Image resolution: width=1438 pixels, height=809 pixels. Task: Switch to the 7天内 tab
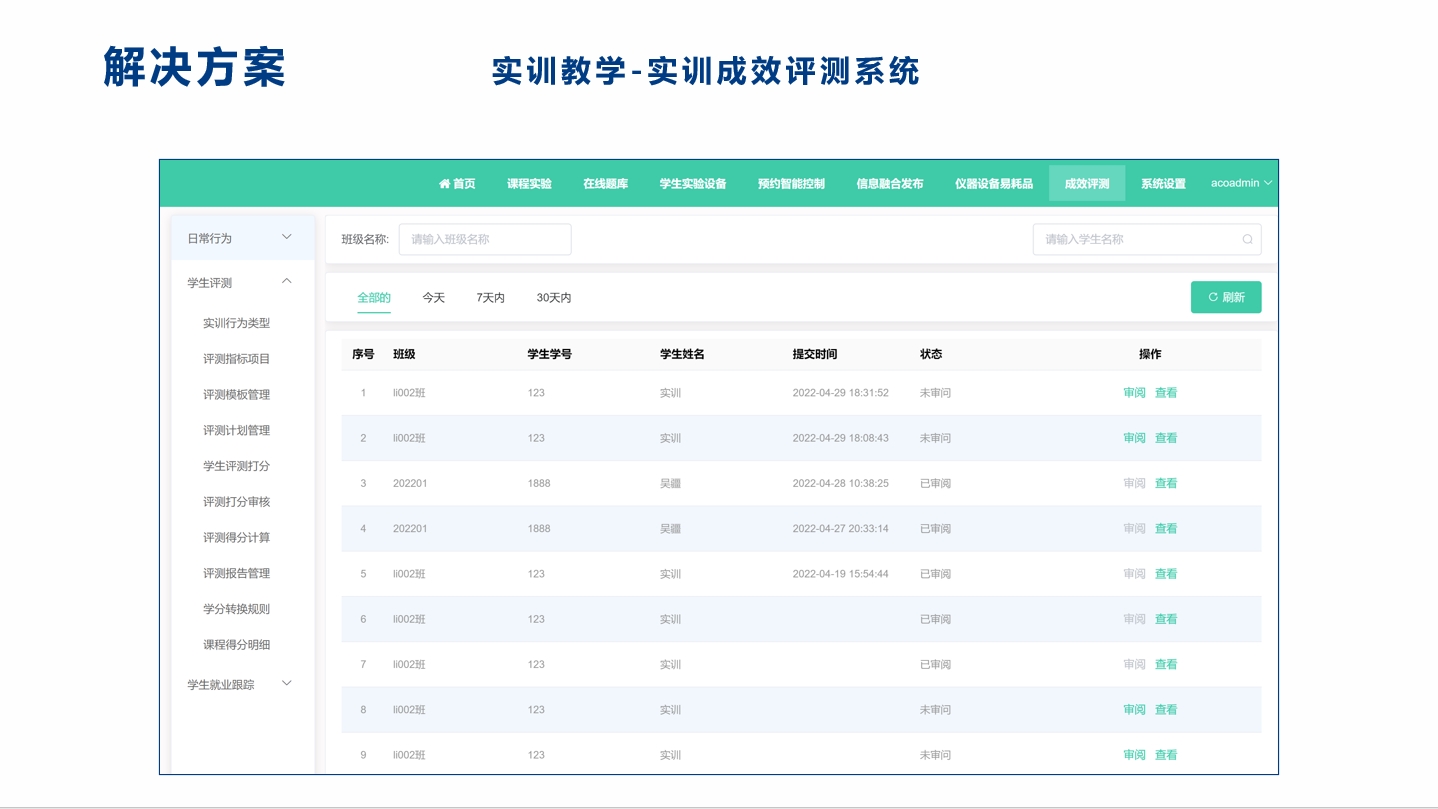click(x=491, y=298)
